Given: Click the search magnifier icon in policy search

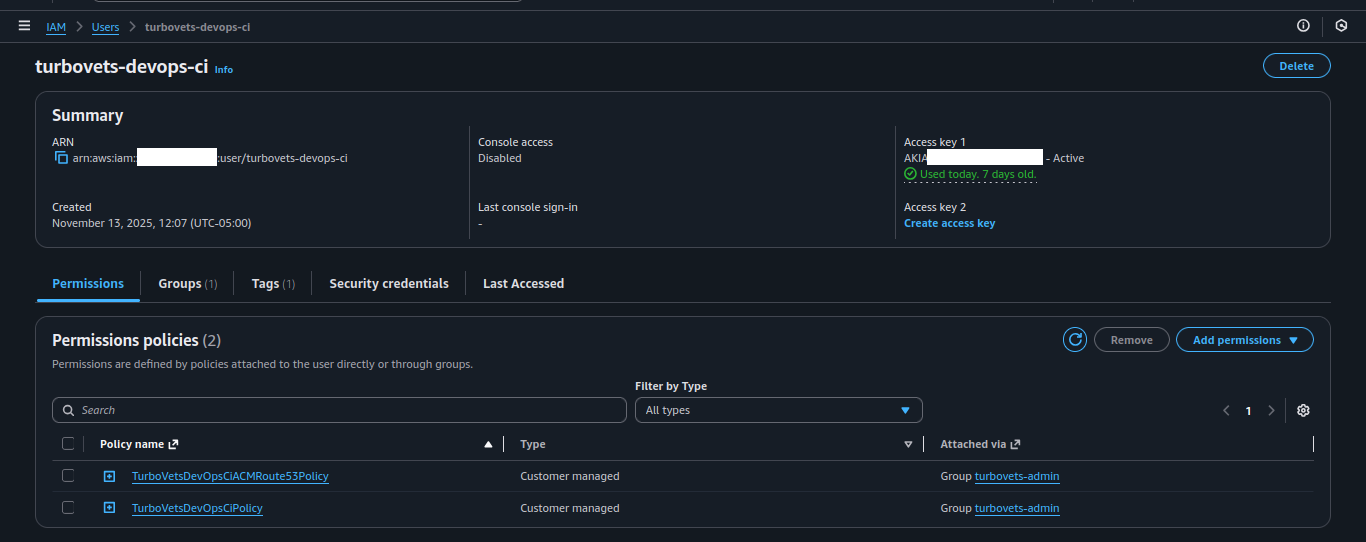Looking at the screenshot, I should pyautogui.click(x=68, y=410).
